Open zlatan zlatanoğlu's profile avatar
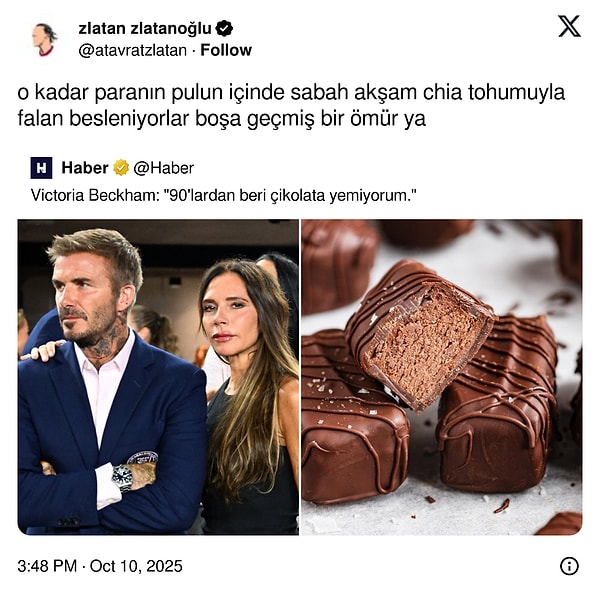This screenshot has width=600, height=596. point(44,39)
